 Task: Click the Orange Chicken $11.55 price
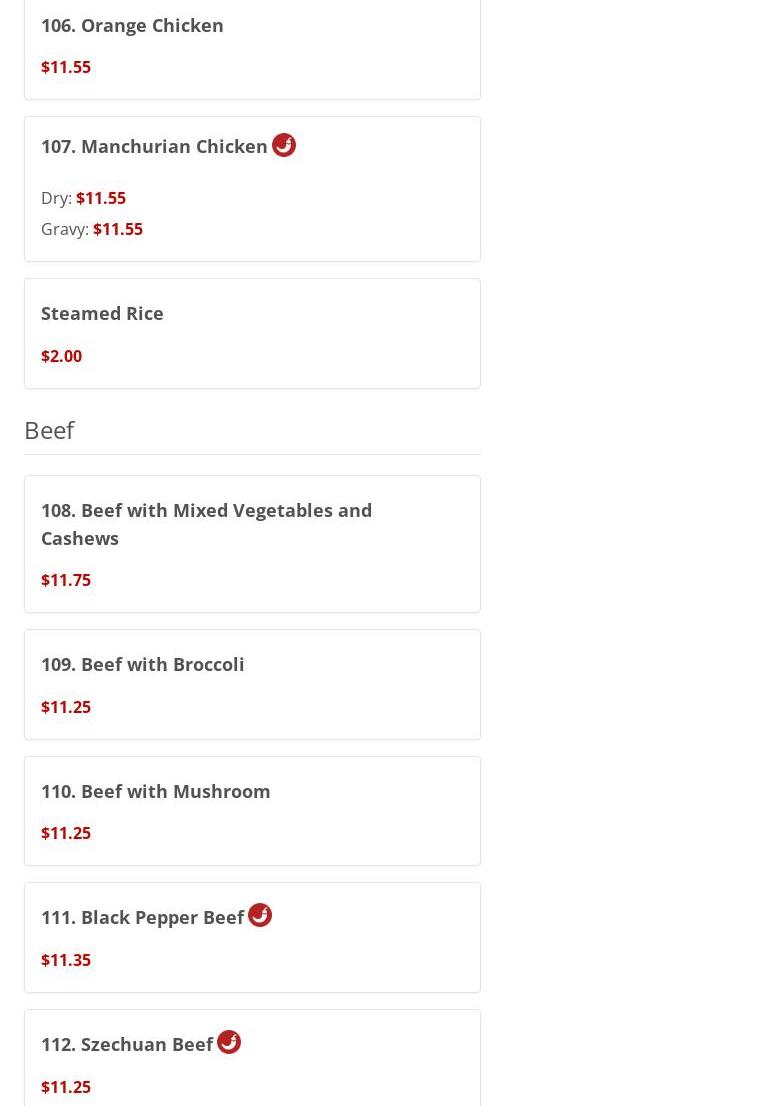click(x=66, y=67)
